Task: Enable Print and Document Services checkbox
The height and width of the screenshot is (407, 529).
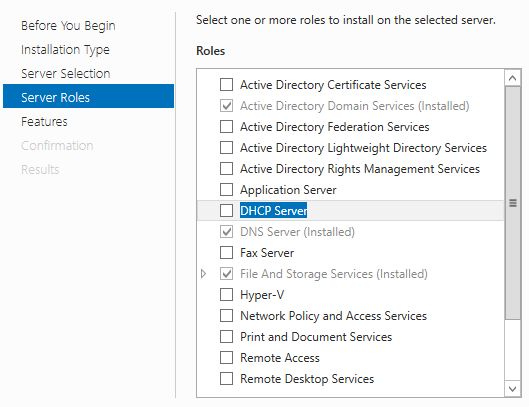Action: tap(226, 337)
